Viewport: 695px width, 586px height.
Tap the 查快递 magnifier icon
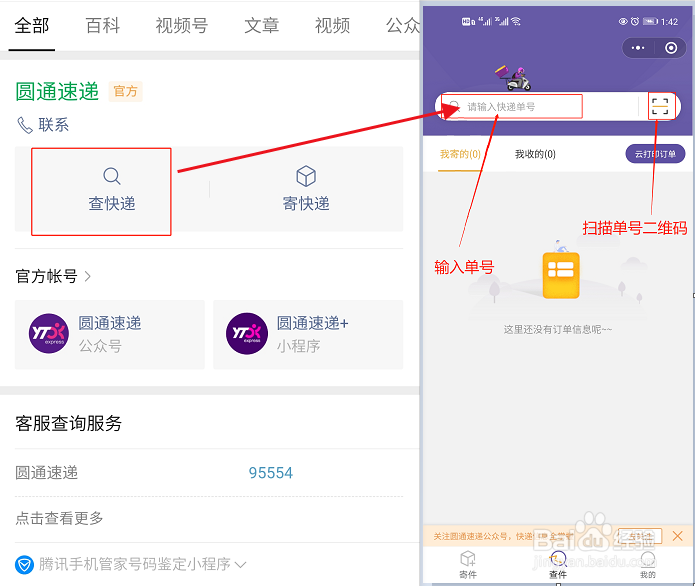[112, 176]
